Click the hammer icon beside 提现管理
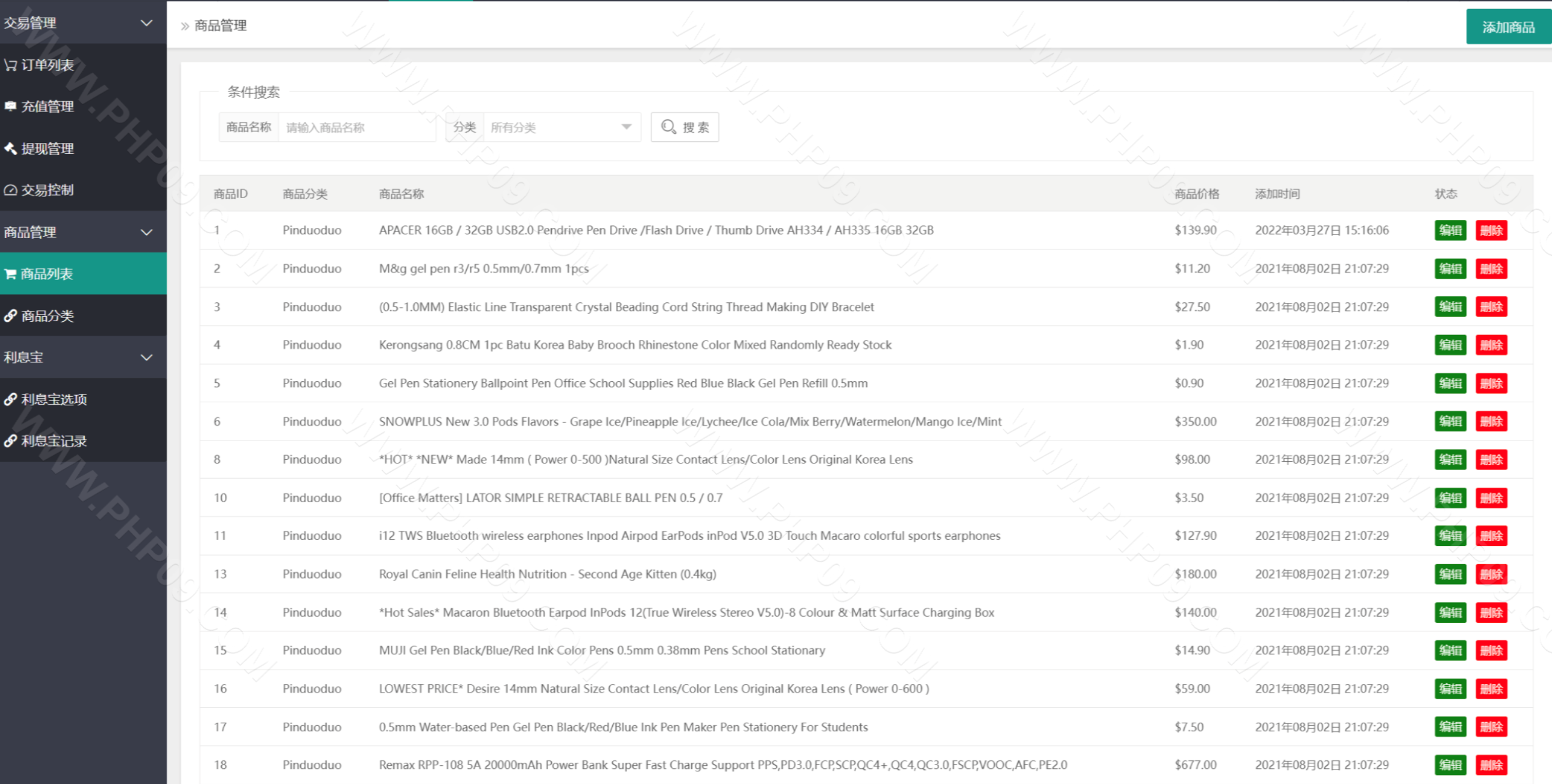 10,148
